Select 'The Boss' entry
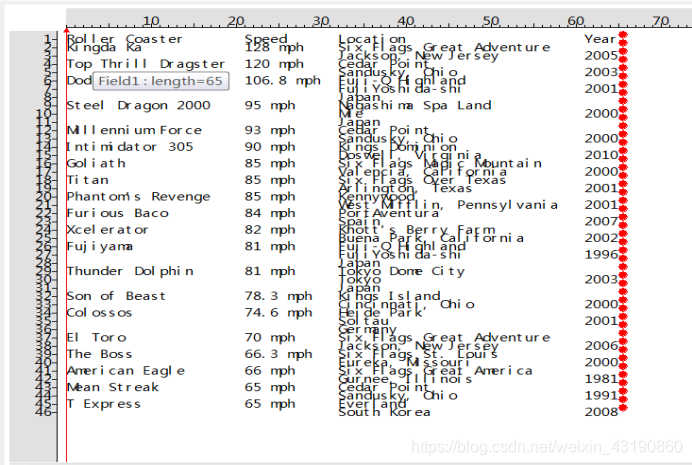The image size is (692, 465). click(x=99, y=354)
